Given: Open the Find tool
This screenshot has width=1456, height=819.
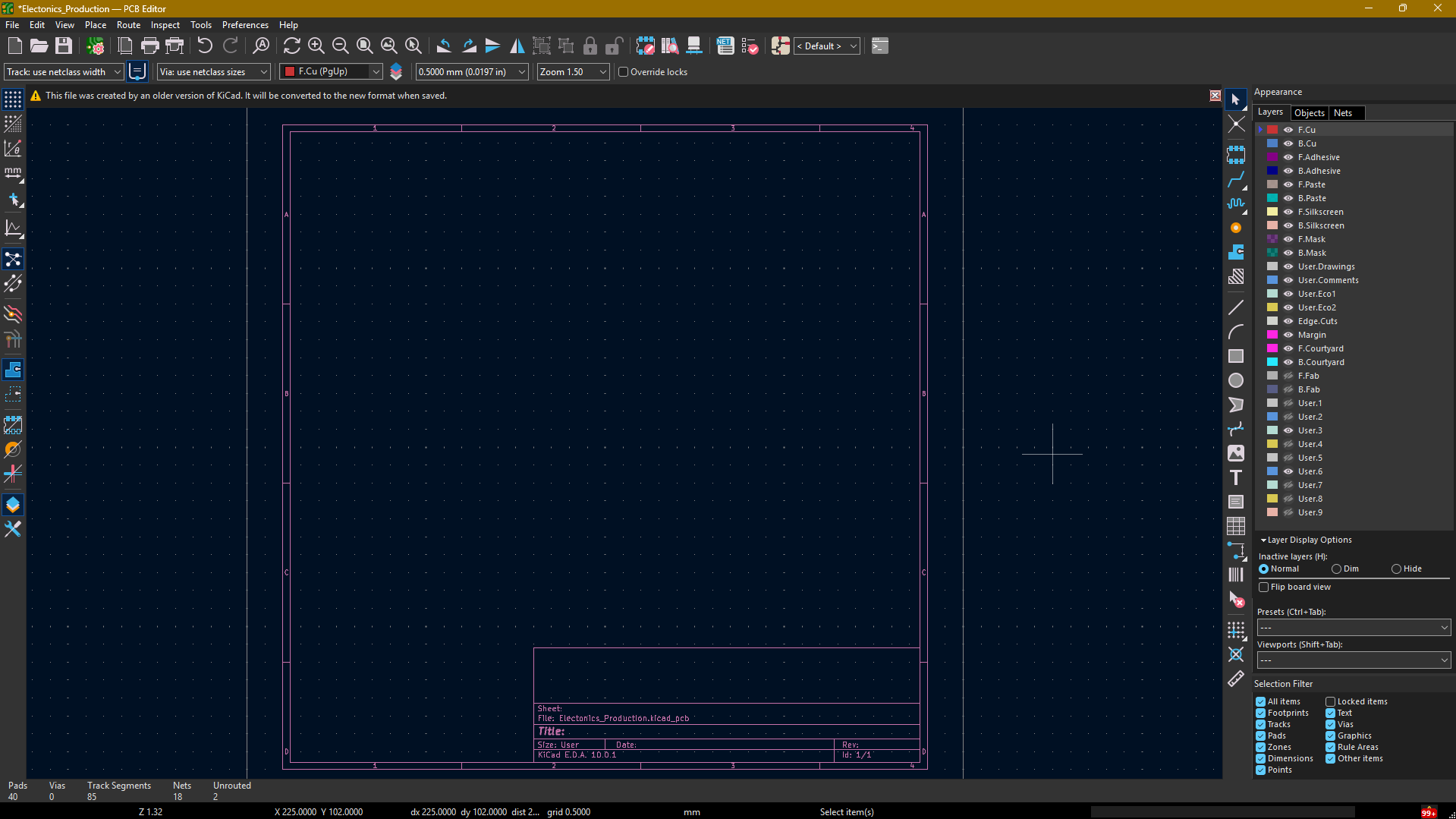Looking at the screenshot, I should (261, 46).
